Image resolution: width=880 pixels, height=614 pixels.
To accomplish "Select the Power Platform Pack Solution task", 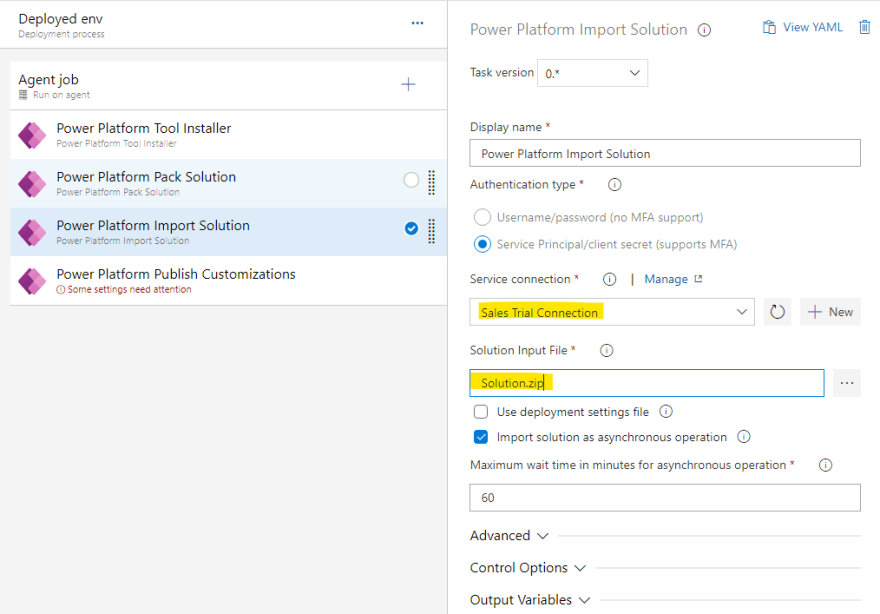I will coord(228,184).
